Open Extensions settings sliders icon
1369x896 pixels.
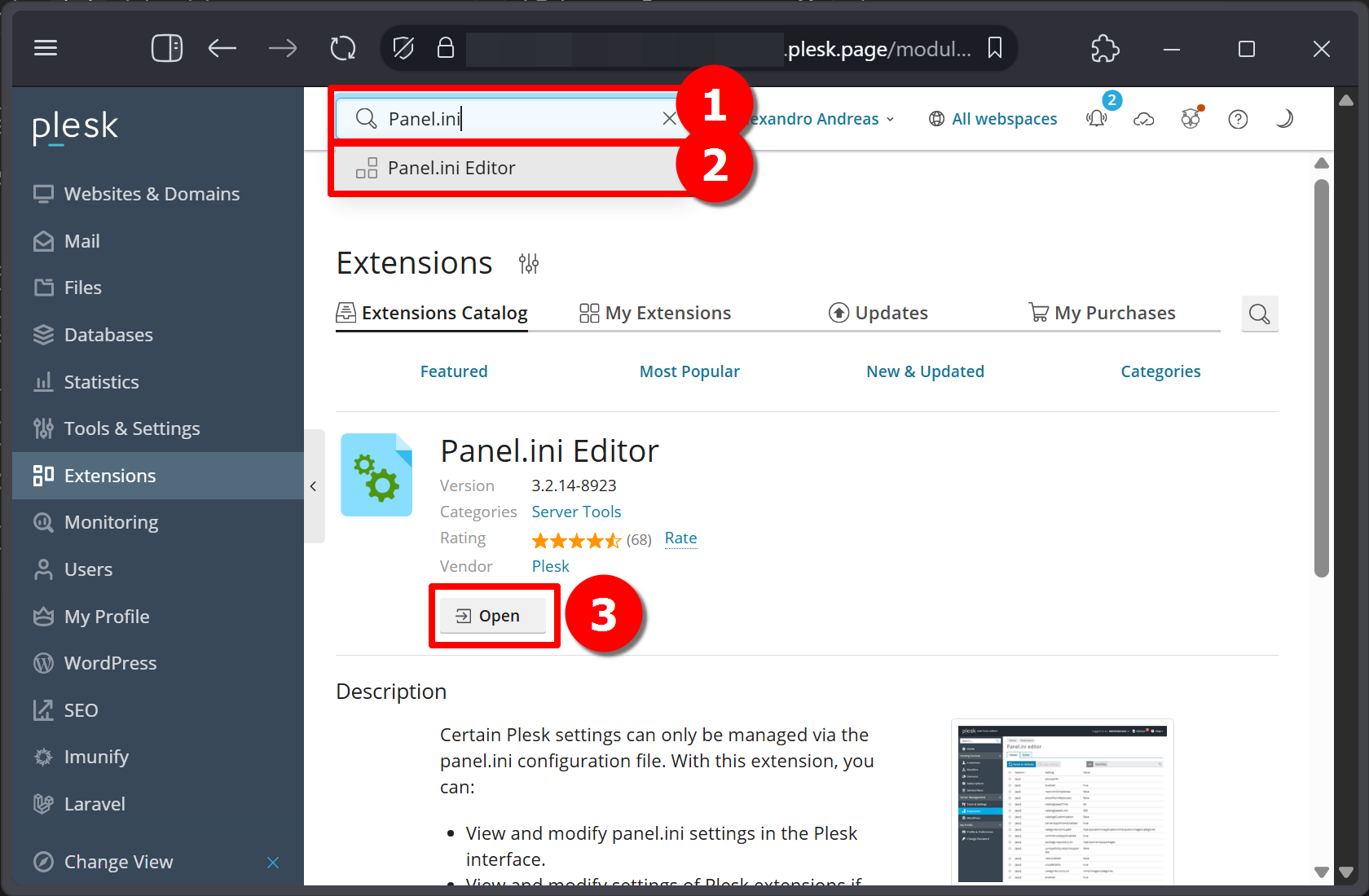click(529, 263)
